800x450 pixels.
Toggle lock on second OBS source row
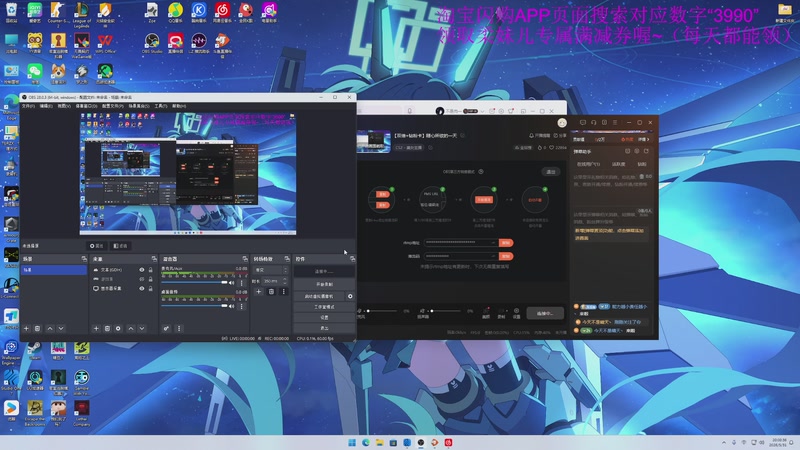[x=151, y=279]
